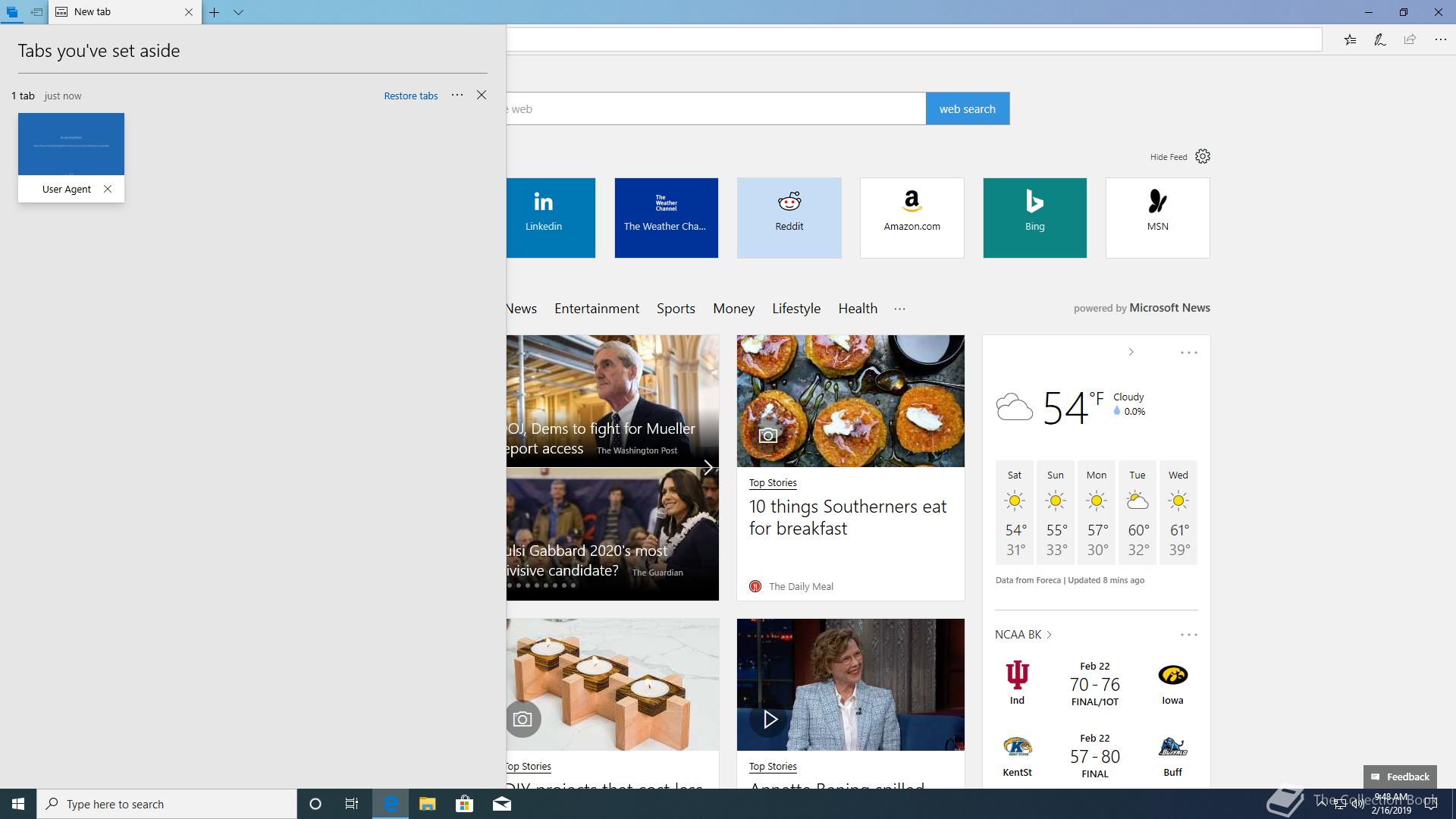Play the Annette Bening video

pyautogui.click(x=770, y=719)
